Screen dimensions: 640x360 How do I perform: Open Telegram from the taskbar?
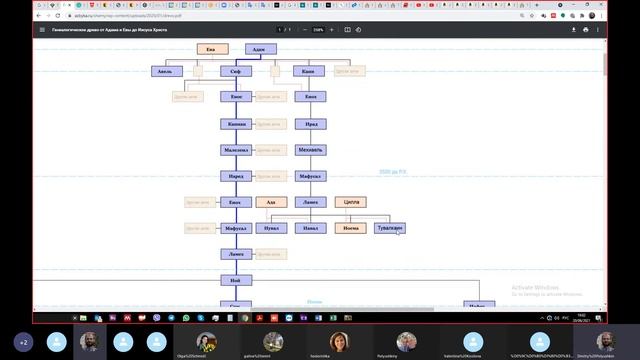point(171,318)
